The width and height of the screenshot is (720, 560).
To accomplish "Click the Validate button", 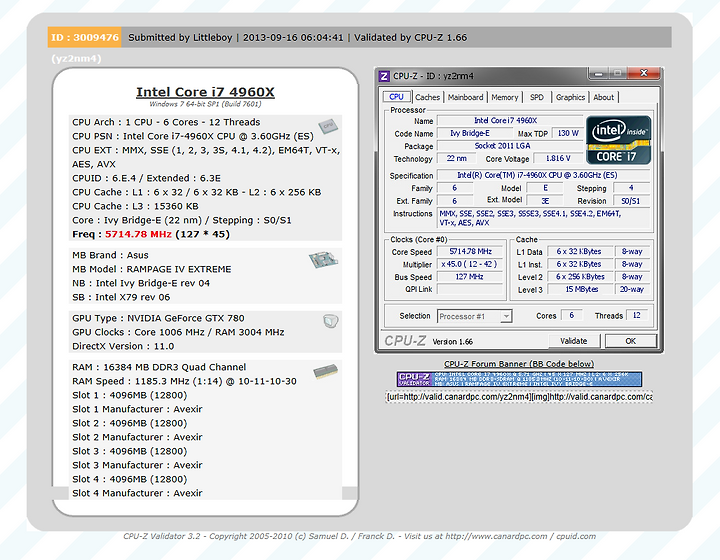I will coord(574,341).
